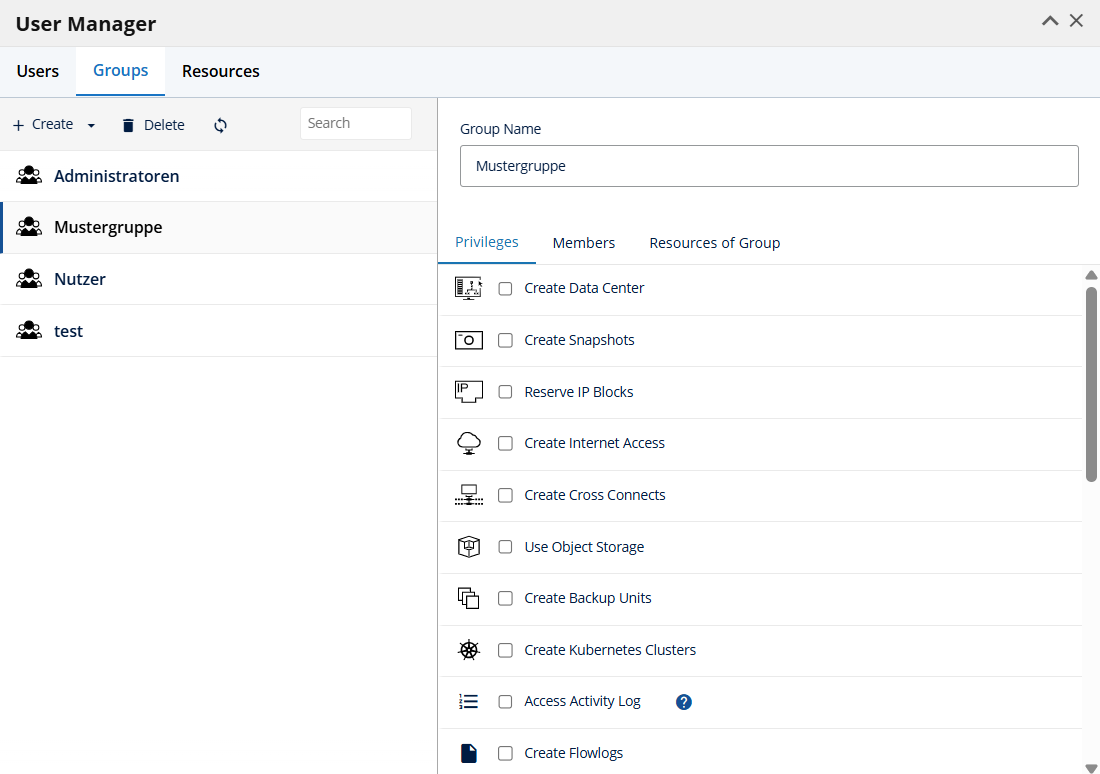This screenshot has height=774, width=1100.
Task: Click the group Search field
Action: [356, 124]
